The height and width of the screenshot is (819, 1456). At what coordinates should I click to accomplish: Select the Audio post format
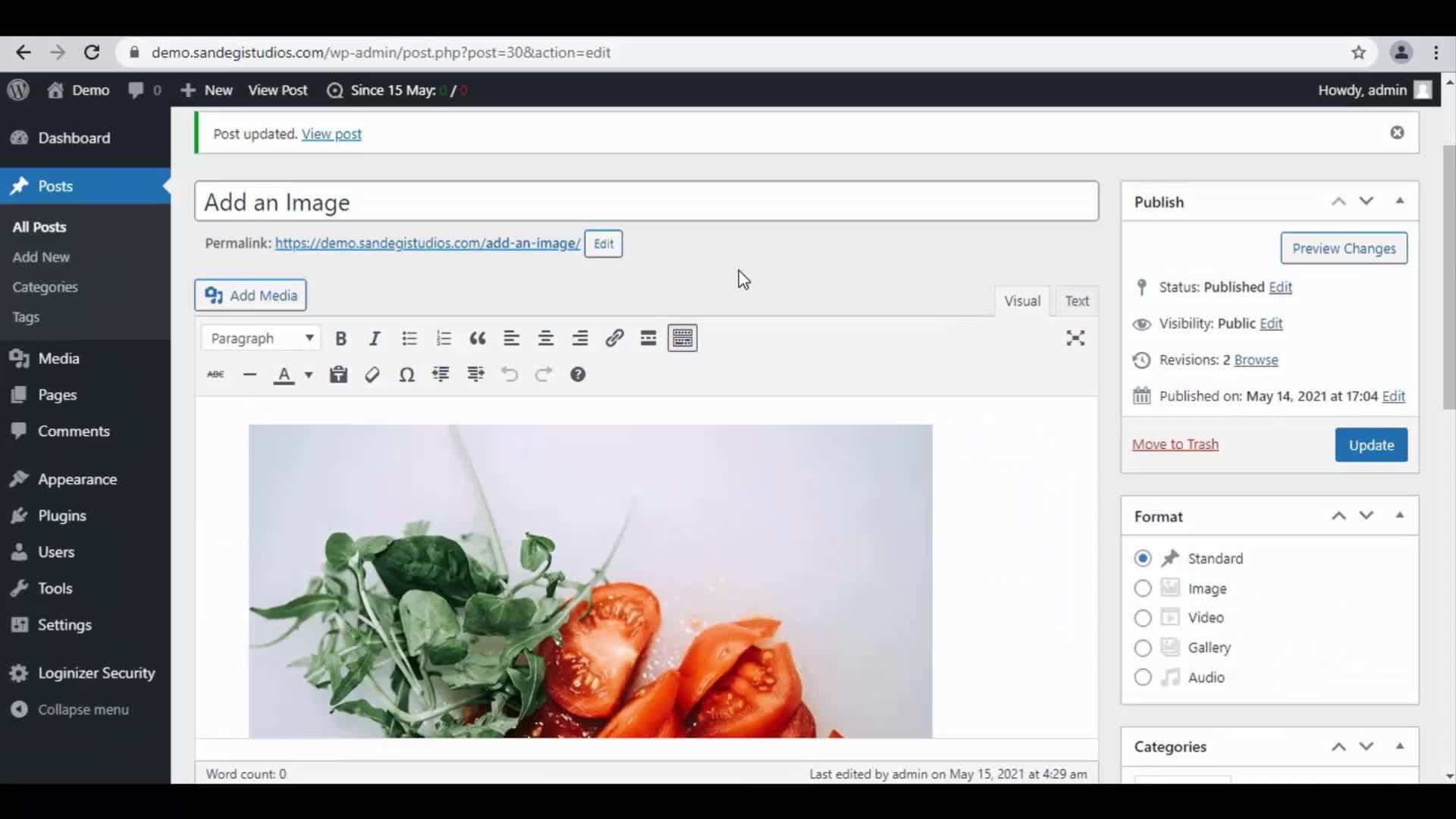[x=1143, y=678]
